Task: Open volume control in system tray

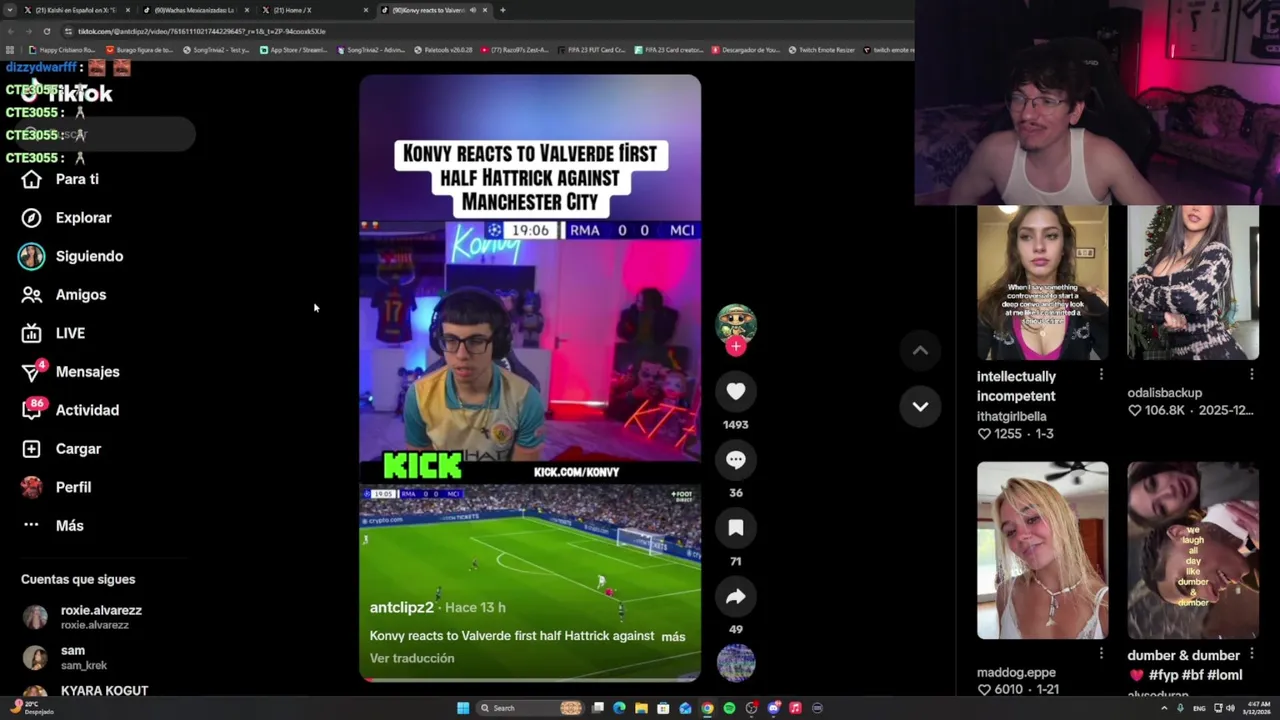Action: point(1230,708)
